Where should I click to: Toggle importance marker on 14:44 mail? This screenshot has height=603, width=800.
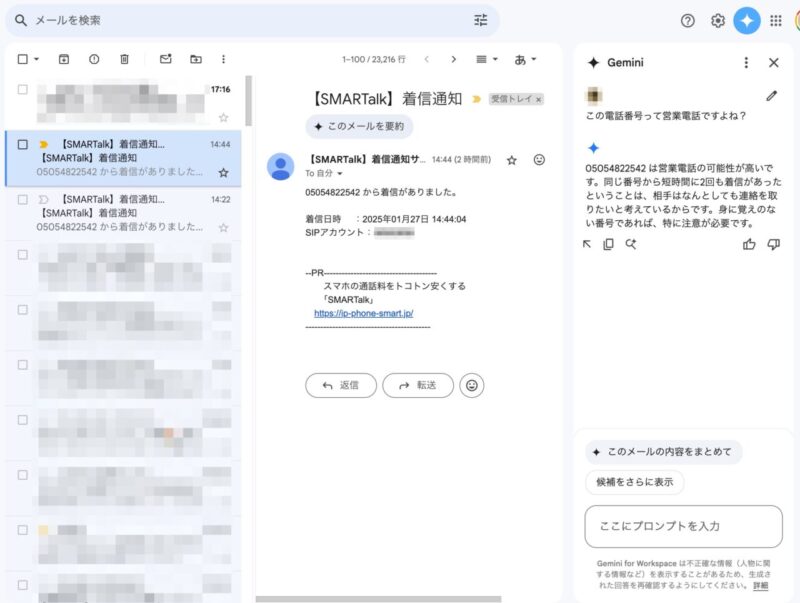click(43, 144)
